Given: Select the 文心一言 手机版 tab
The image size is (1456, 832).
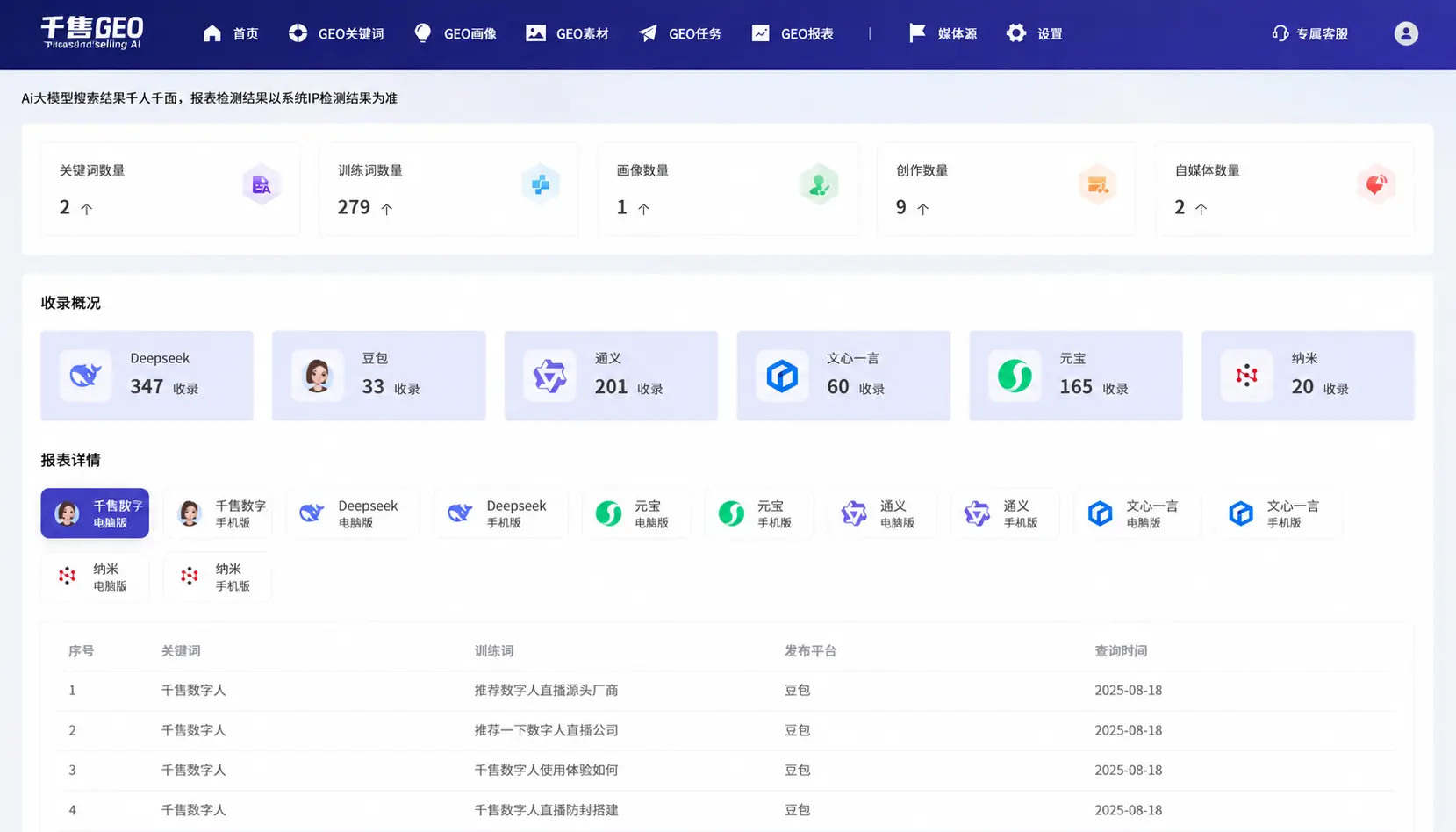Looking at the screenshot, I should [1277, 513].
